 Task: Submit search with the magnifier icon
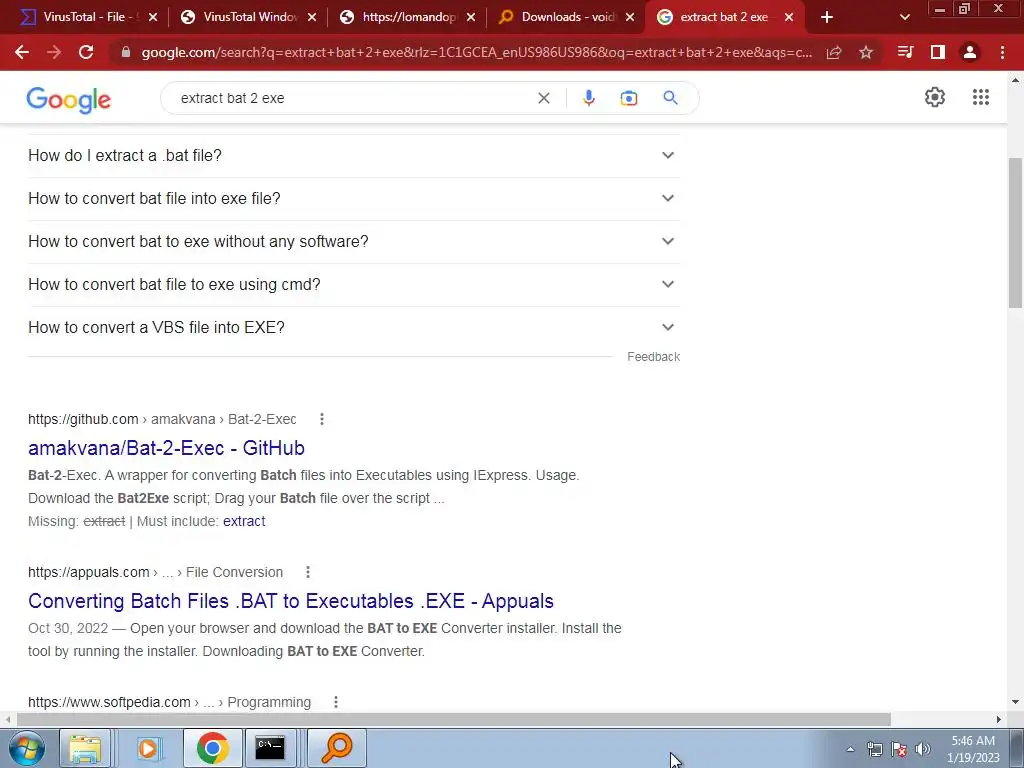tap(671, 98)
